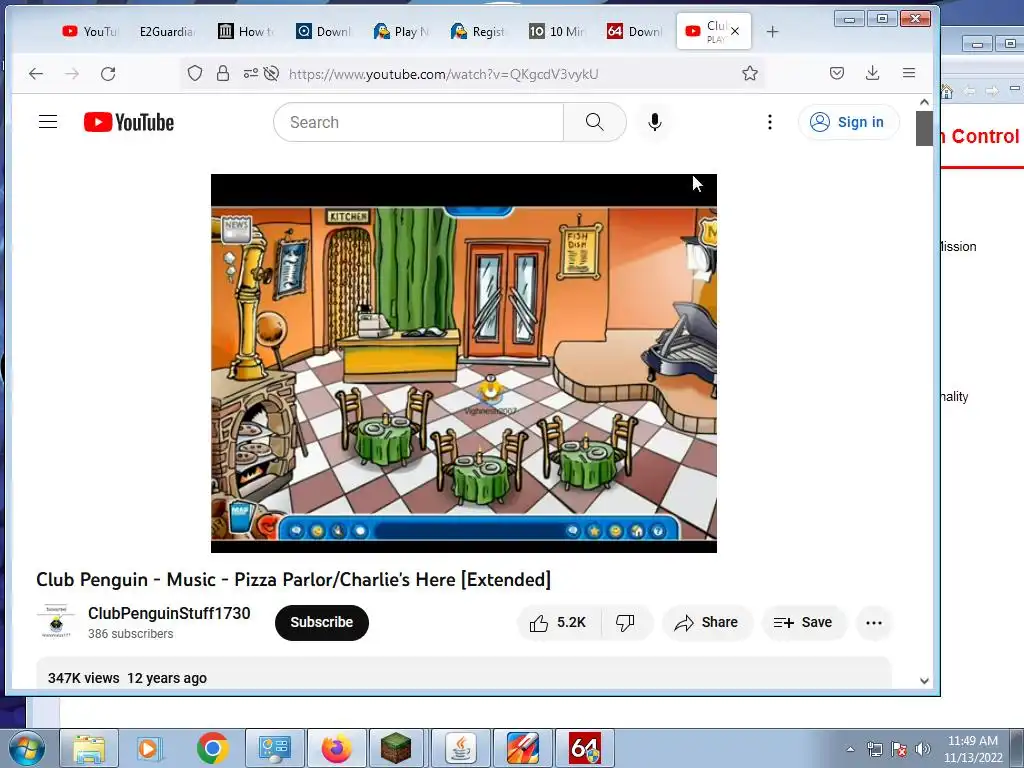Image resolution: width=1024 pixels, height=768 pixels.
Task: Click the page scrollbar down arrow
Action: (924, 680)
